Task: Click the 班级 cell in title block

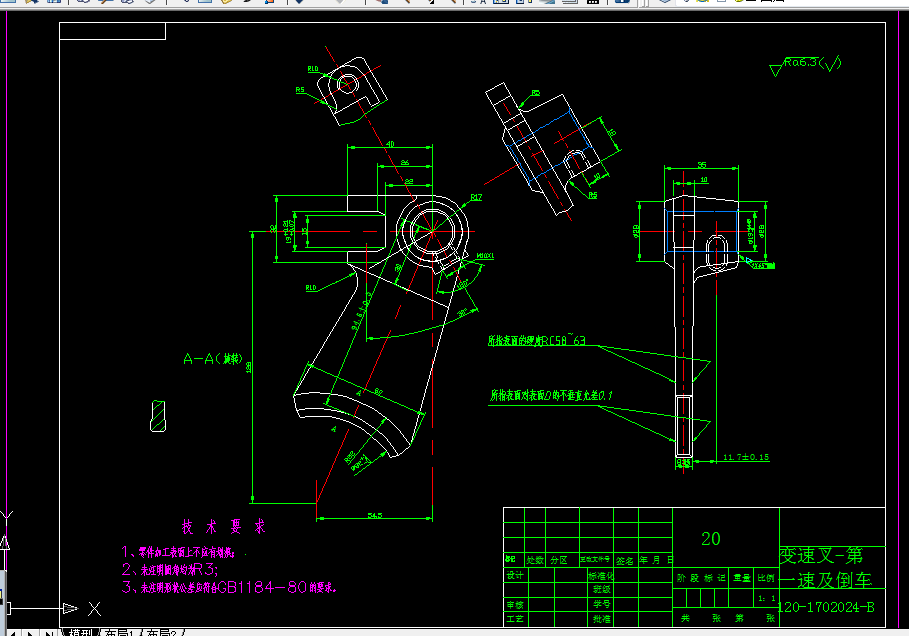Action: click(602, 590)
